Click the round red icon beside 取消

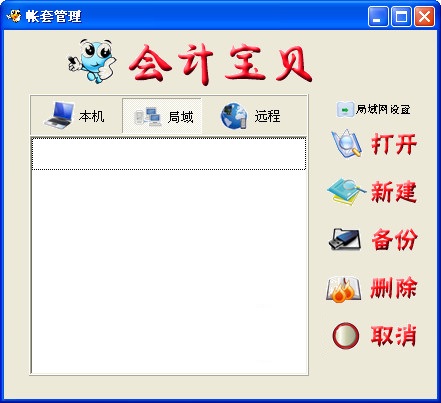click(x=346, y=335)
